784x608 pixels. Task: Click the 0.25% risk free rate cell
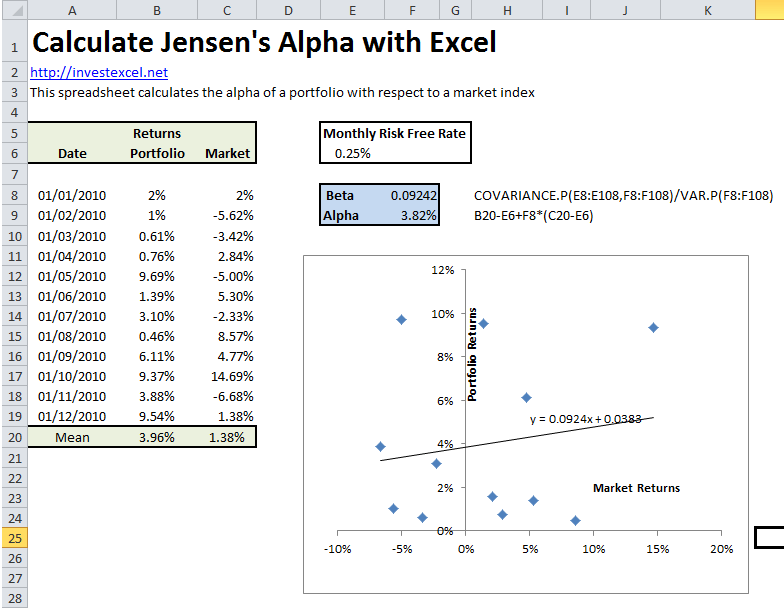tap(353, 153)
